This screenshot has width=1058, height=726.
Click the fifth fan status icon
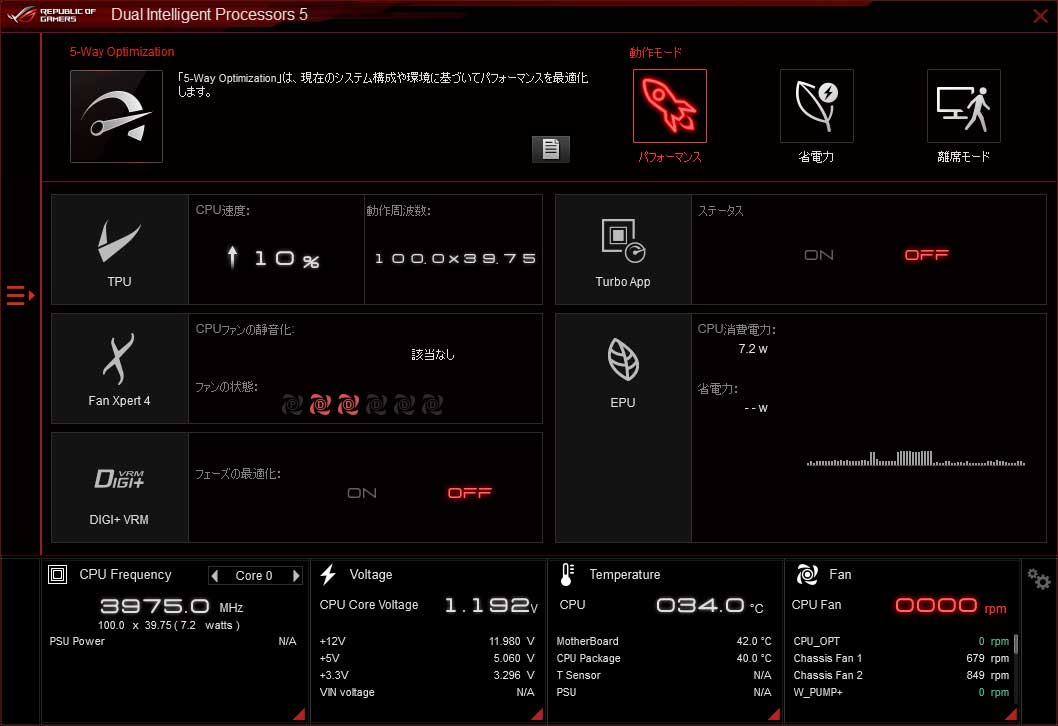404,404
